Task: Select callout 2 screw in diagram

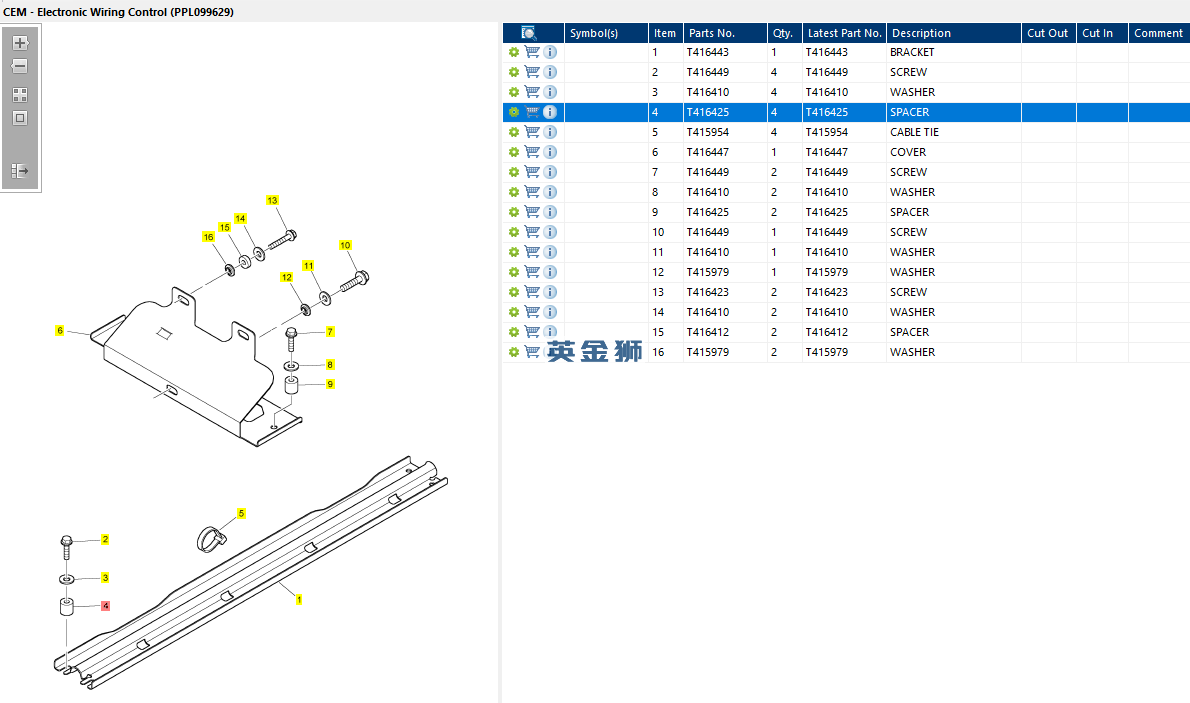Action: coord(105,539)
